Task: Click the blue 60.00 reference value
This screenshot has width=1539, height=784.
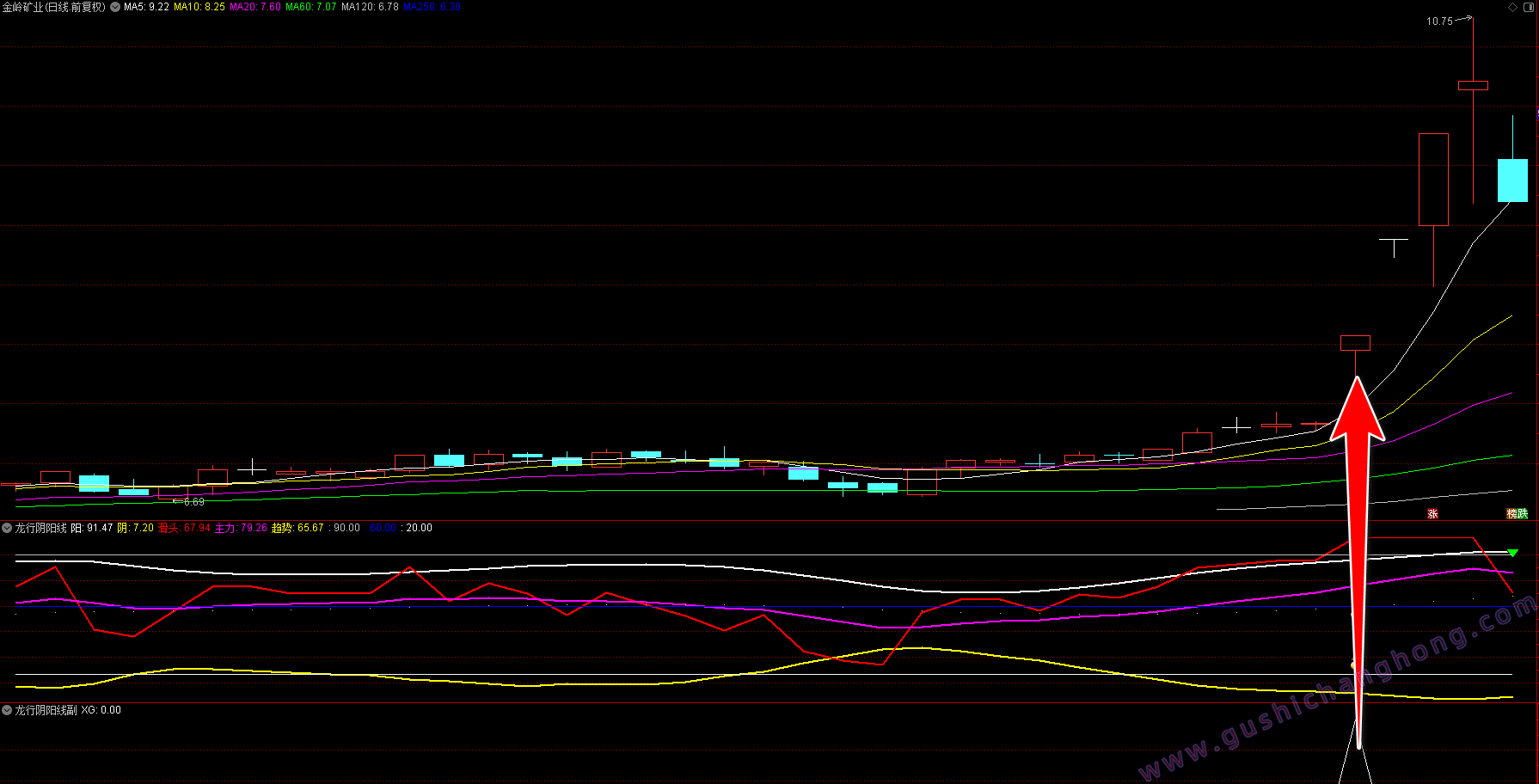Action: (383, 528)
